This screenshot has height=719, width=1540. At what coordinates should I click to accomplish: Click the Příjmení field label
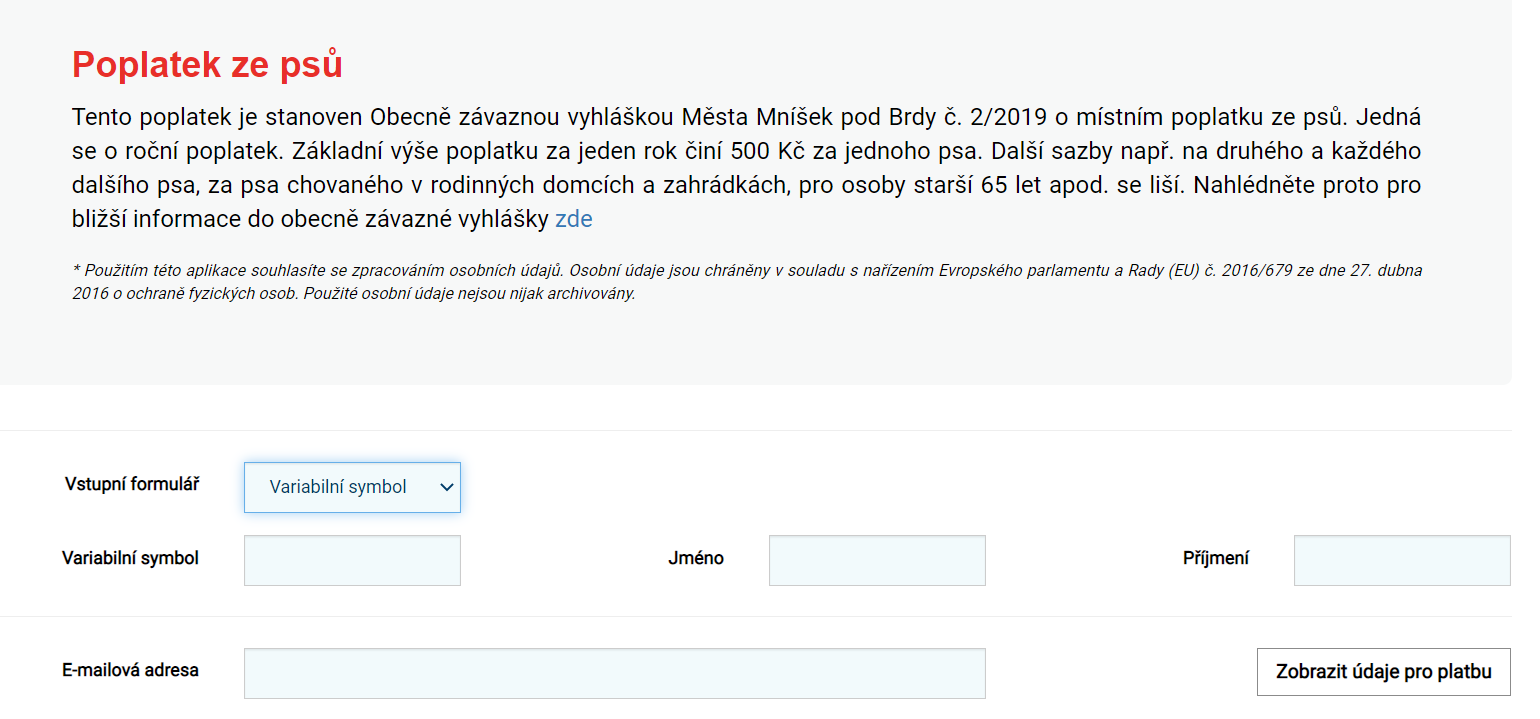[x=1216, y=559]
